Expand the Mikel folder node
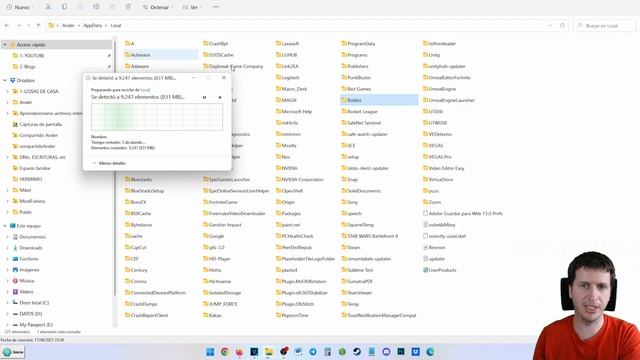The height and width of the screenshot is (360, 640). (x=7, y=190)
